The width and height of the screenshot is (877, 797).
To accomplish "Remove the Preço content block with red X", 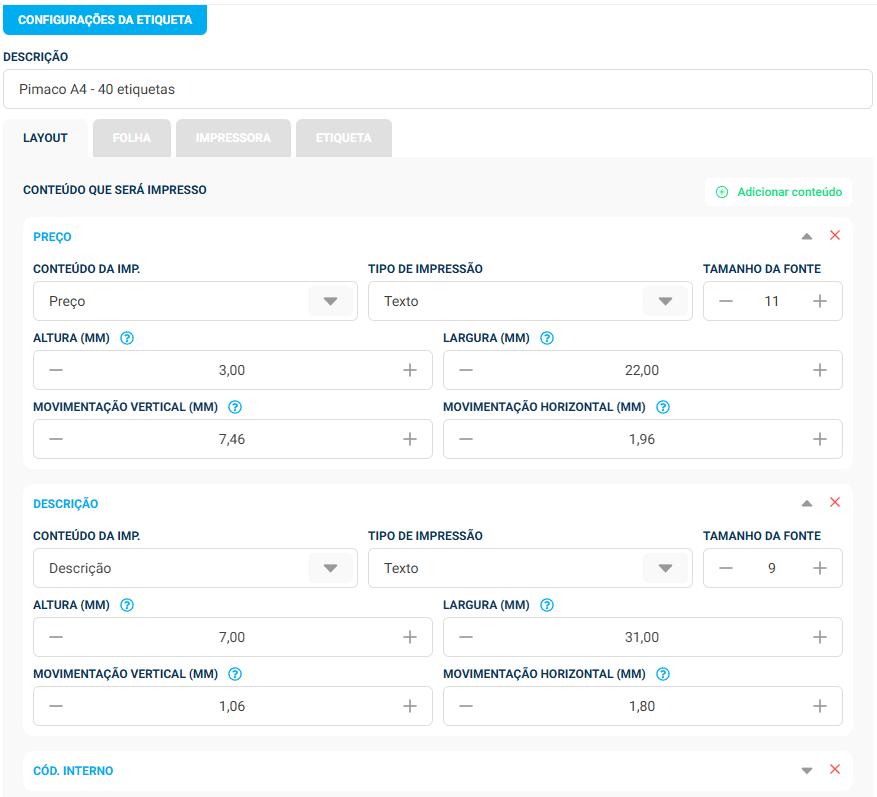I will point(835,235).
